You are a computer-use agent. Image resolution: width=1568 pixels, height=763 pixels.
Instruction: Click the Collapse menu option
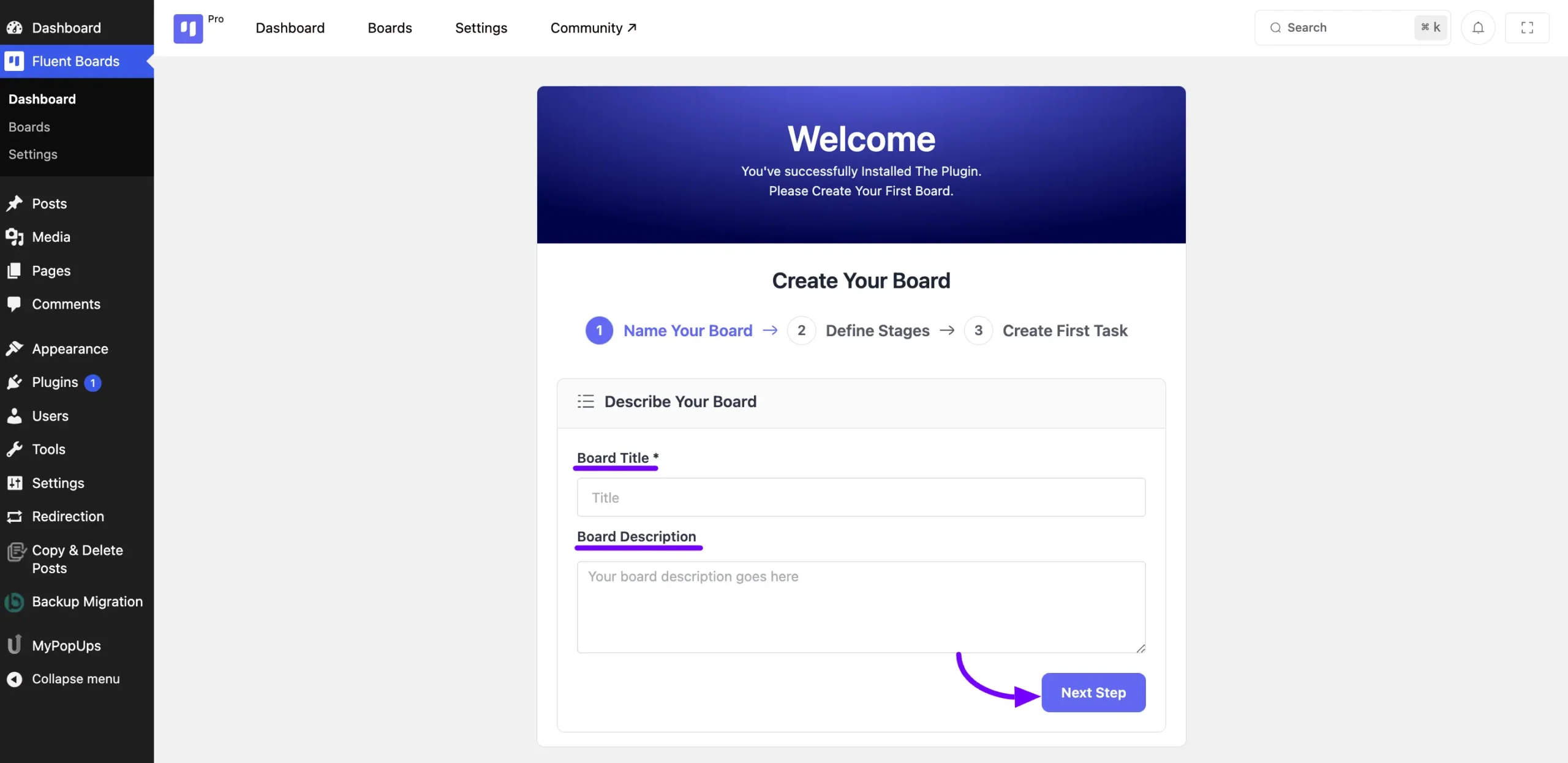[x=75, y=678]
